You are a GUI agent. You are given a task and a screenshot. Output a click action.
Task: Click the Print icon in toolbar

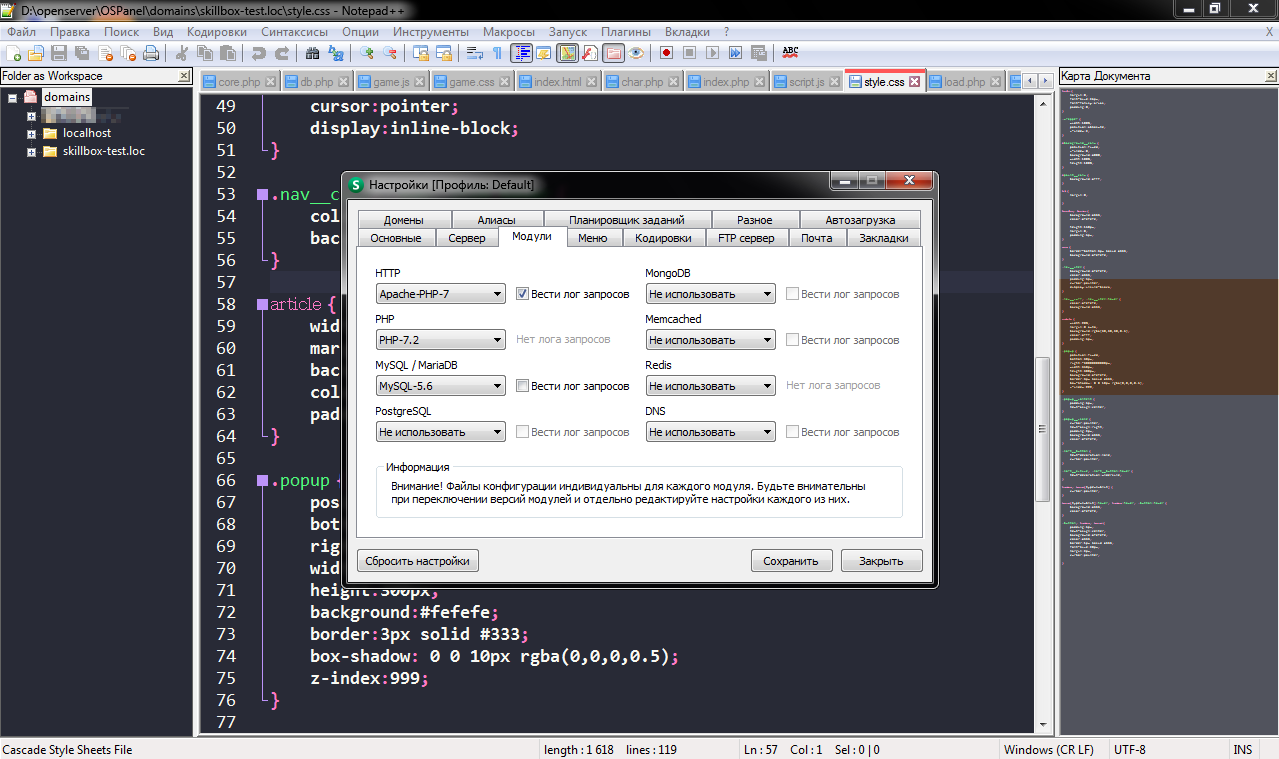point(150,53)
